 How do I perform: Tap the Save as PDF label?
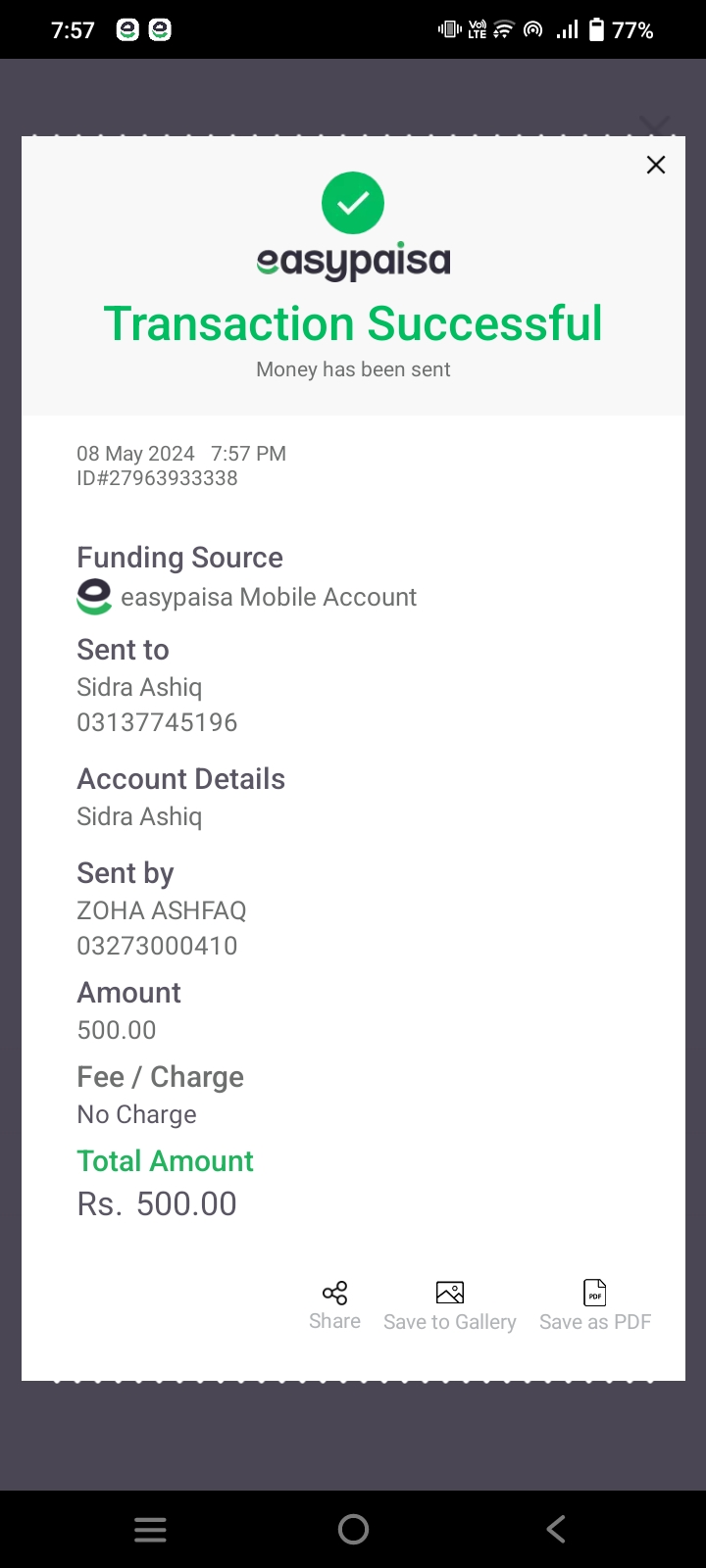point(595,1322)
